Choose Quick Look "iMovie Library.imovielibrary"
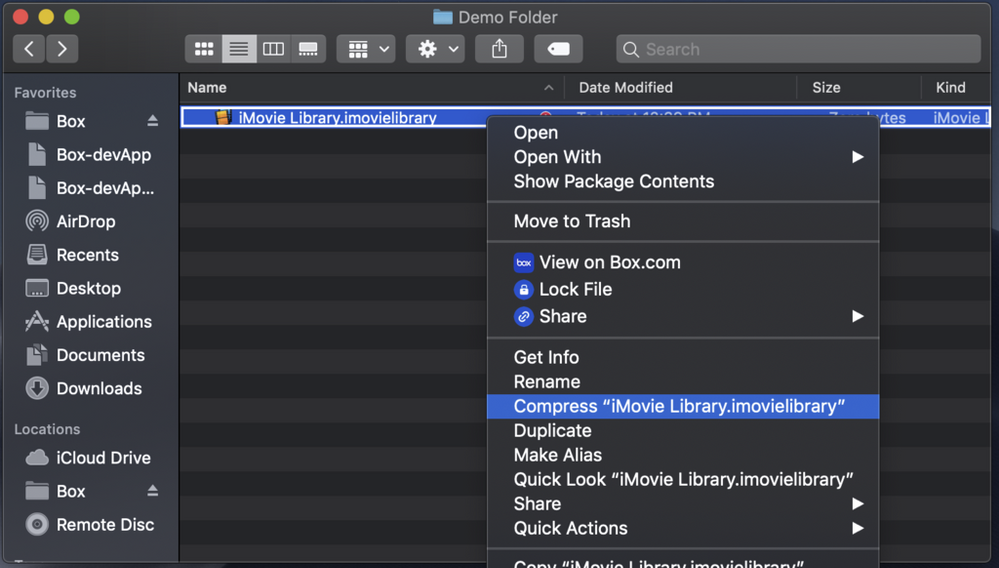Screen dimensions: 999x568 (x=683, y=479)
